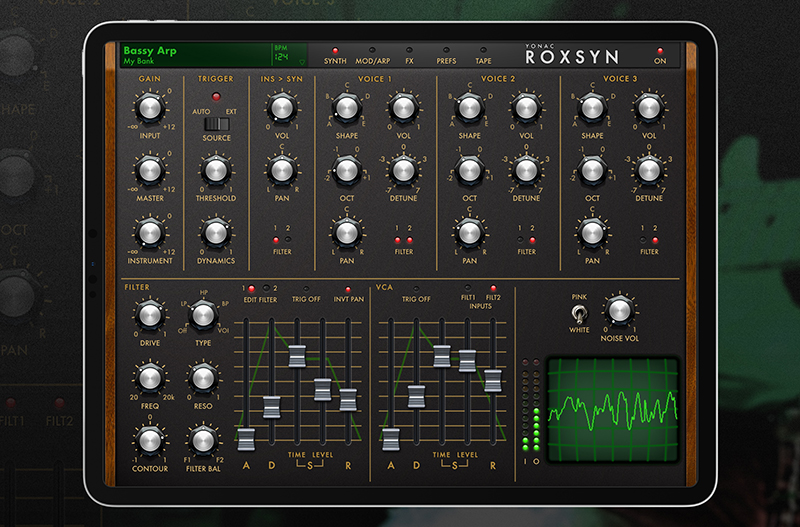Screen dimensions: 800x527
Task: Click the Voice 2 SHAPE knob
Action: point(469,108)
